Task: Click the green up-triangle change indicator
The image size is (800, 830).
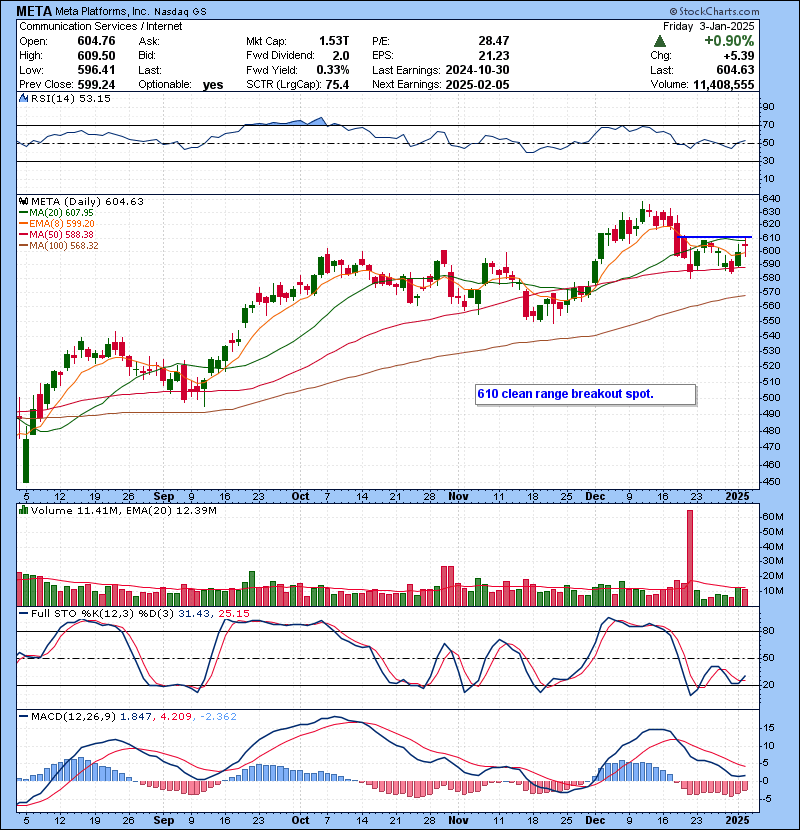Action: click(659, 41)
